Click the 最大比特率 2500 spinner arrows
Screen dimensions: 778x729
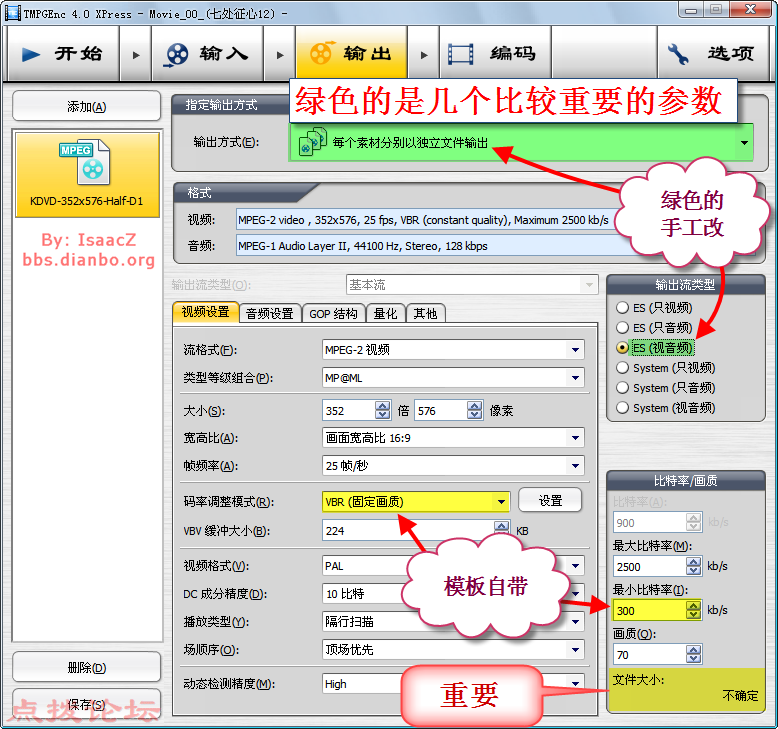pyautogui.click(x=694, y=566)
